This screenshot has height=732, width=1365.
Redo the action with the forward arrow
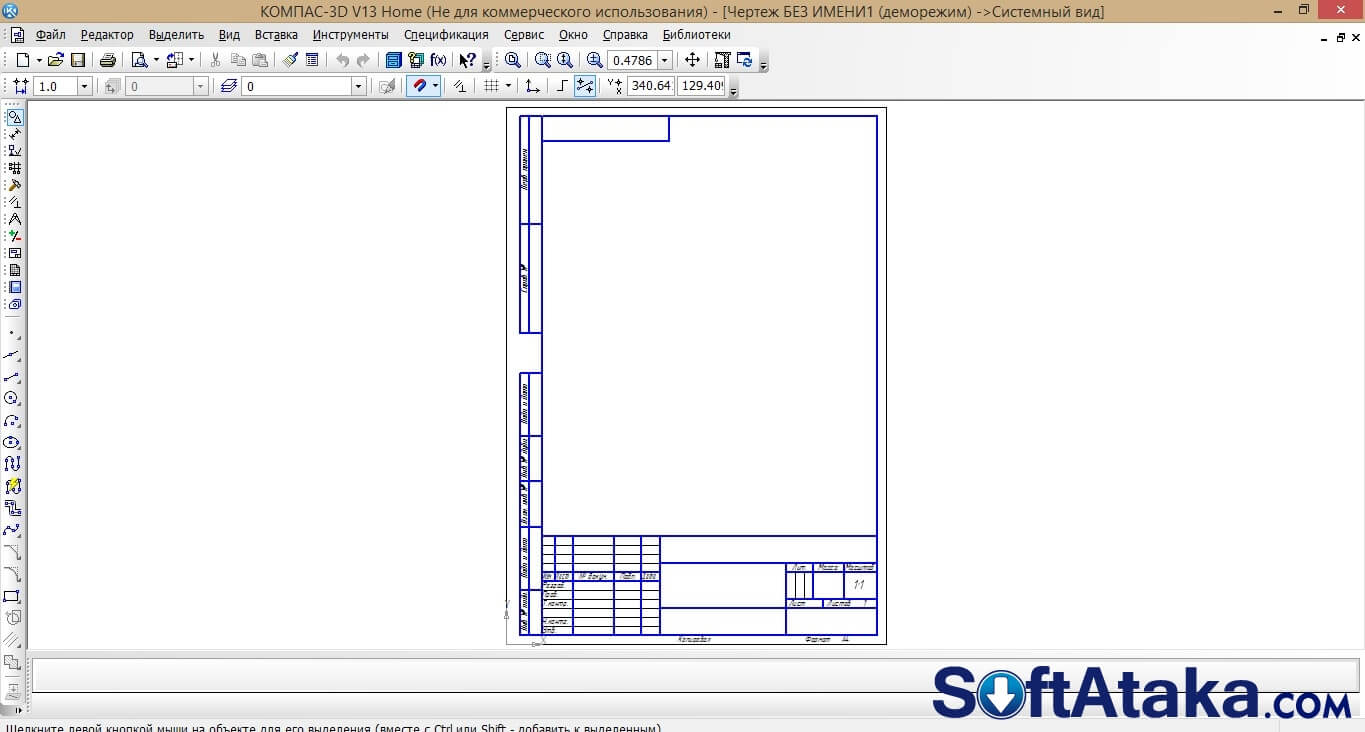point(363,60)
